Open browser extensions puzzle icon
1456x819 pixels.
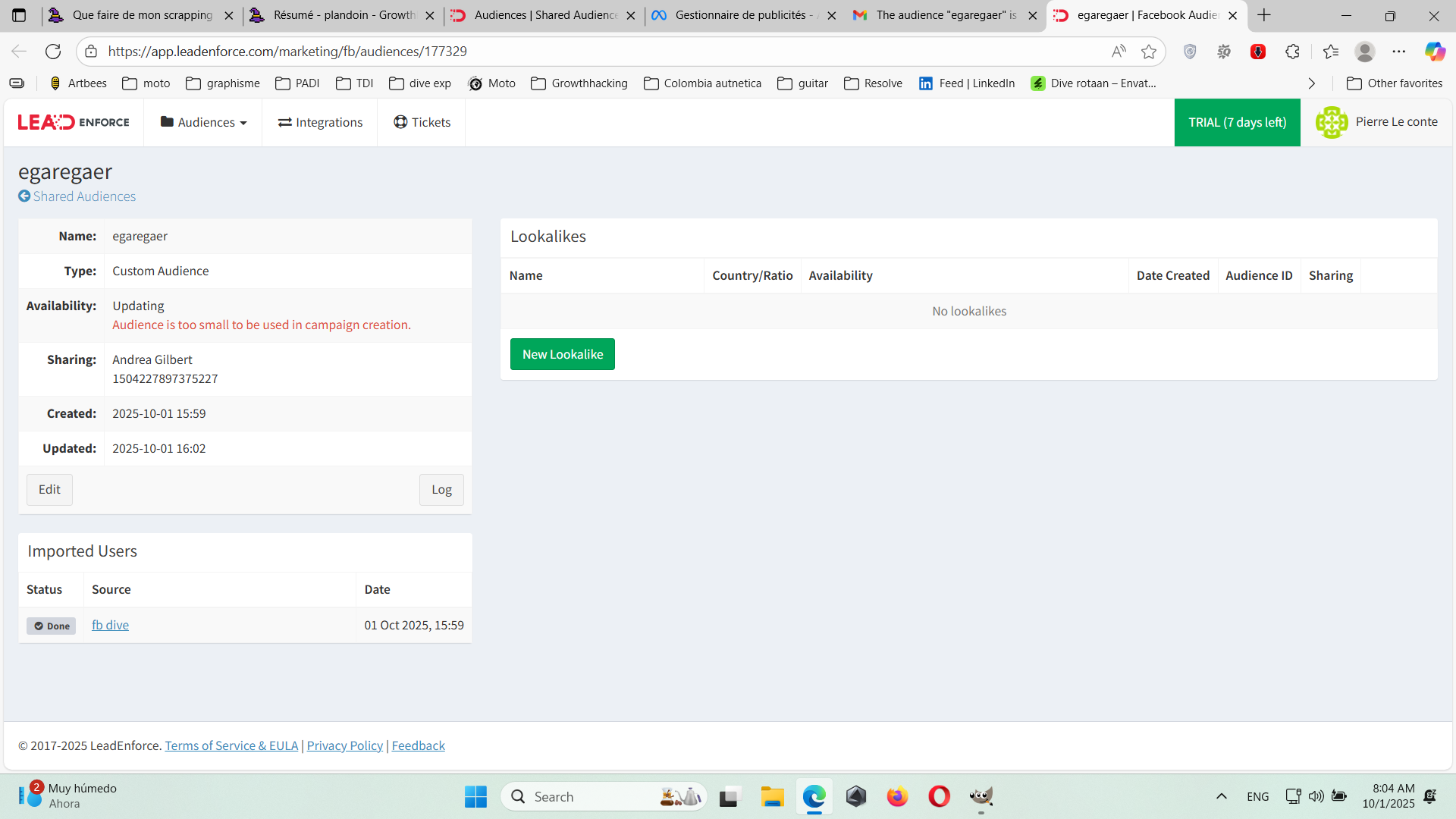pos(1293,52)
